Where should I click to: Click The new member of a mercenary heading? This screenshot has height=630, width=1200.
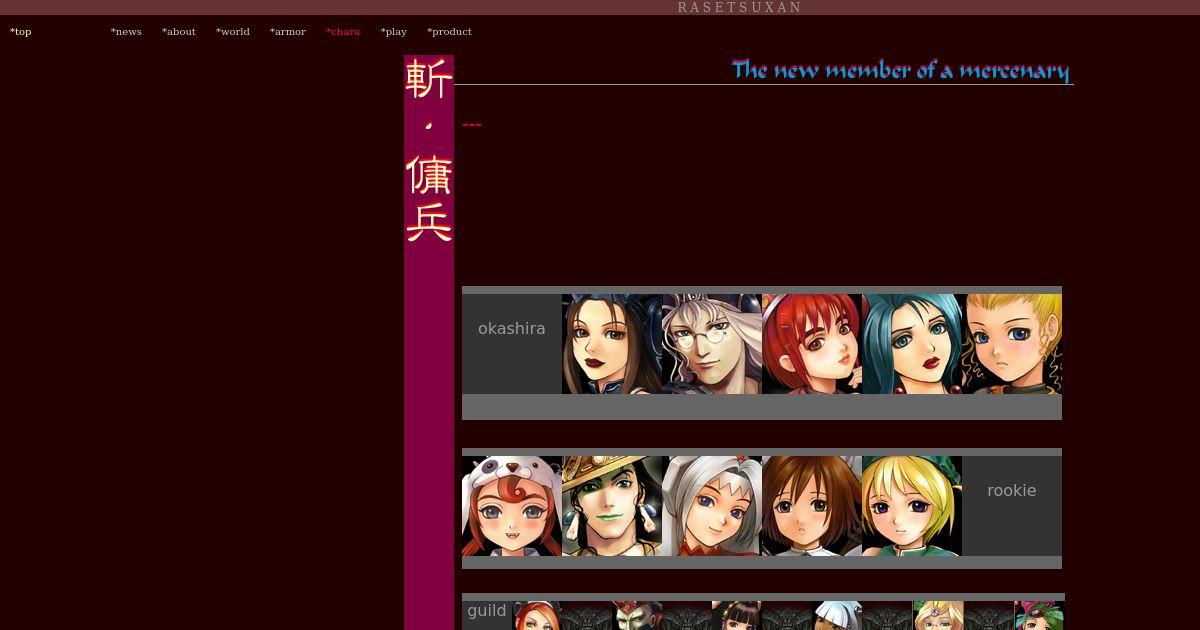point(901,70)
